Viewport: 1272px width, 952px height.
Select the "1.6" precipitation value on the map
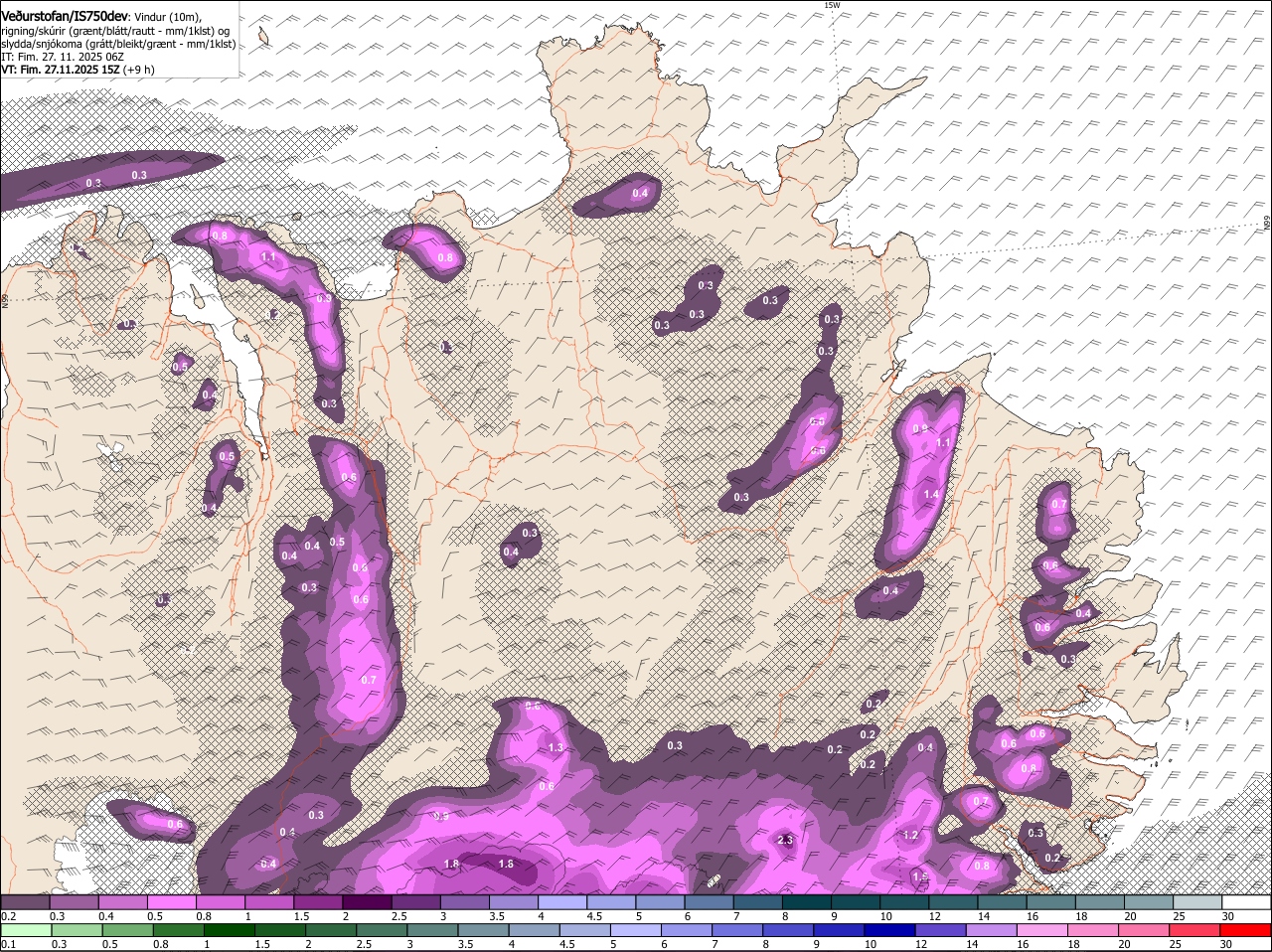[505, 865]
